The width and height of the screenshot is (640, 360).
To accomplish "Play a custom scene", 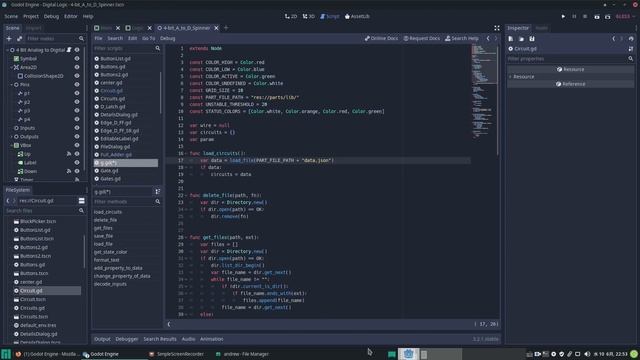I will [608, 17].
